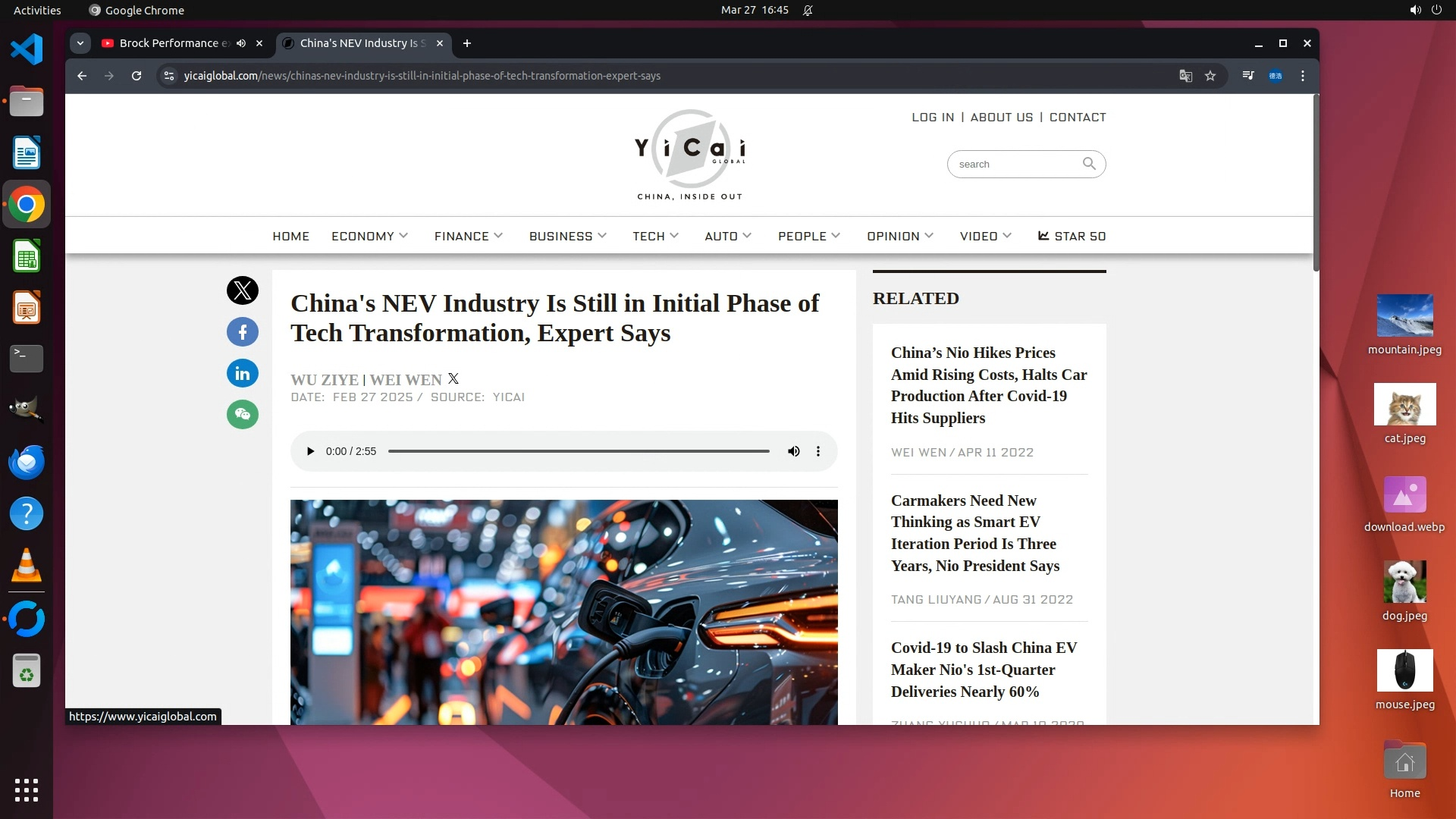Bookmark page with star icon
Image resolution: width=1456 pixels, height=819 pixels.
(x=1210, y=76)
